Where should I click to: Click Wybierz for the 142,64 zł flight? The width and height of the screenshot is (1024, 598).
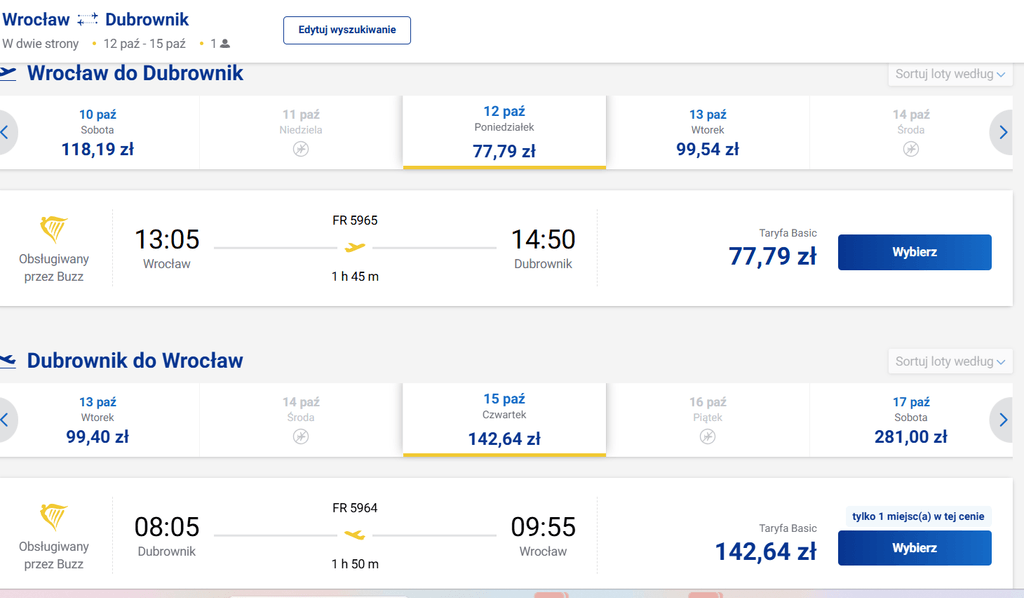click(x=914, y=548)
